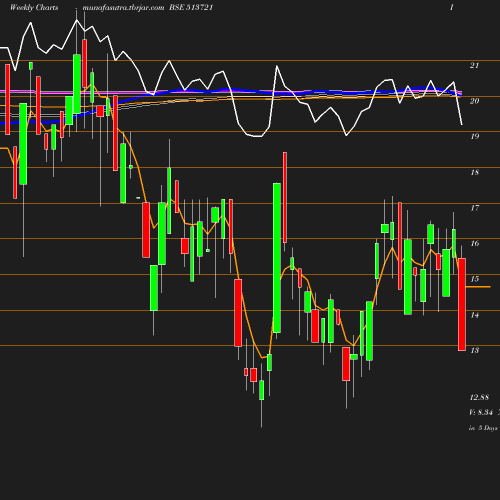Select the 15 price axis label
The height and width of the screenshot is (500, 500).
tap(475, 279)
